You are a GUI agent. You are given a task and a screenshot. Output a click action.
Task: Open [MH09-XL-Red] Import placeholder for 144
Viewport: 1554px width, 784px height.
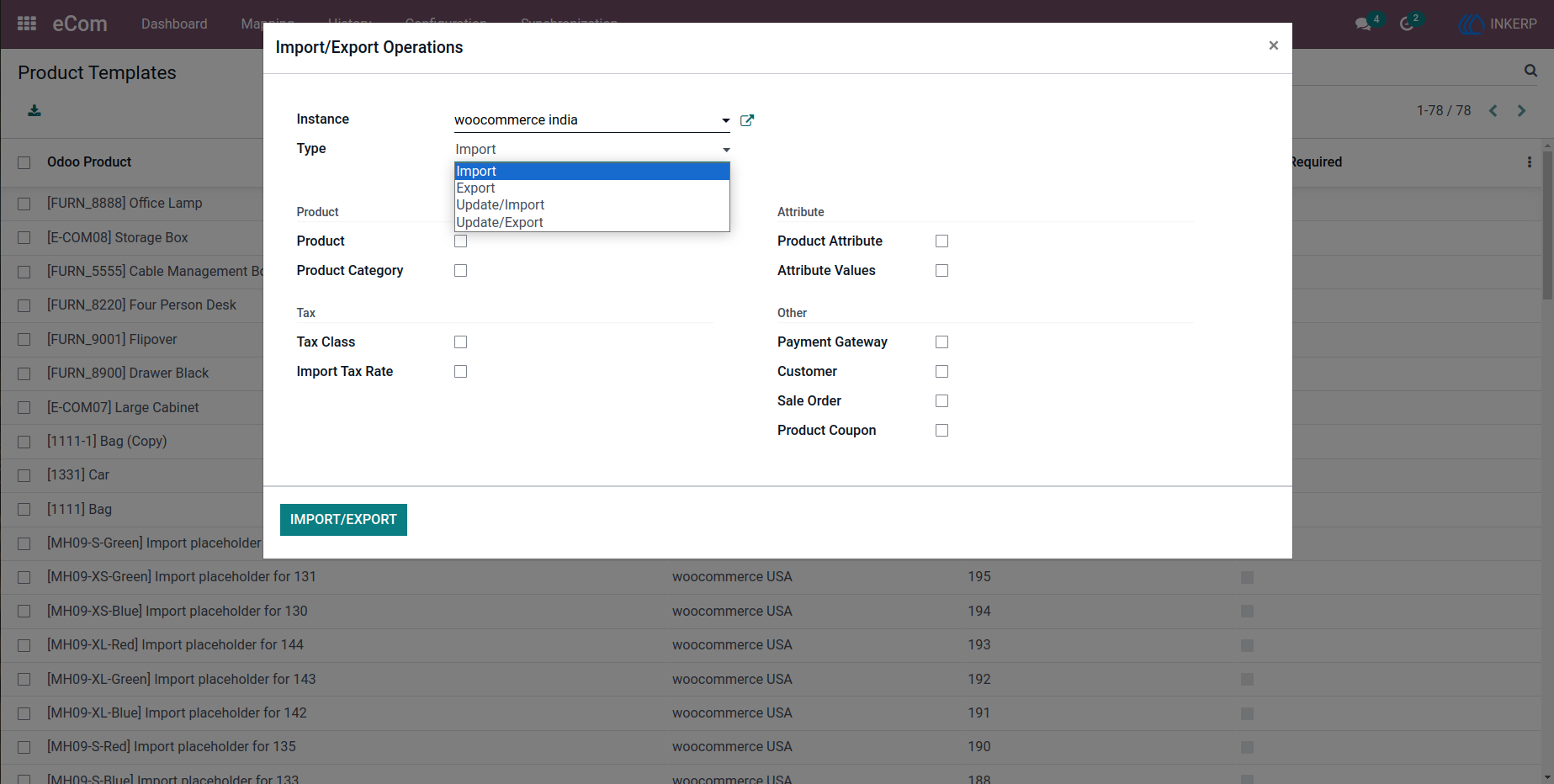point(175,644)
